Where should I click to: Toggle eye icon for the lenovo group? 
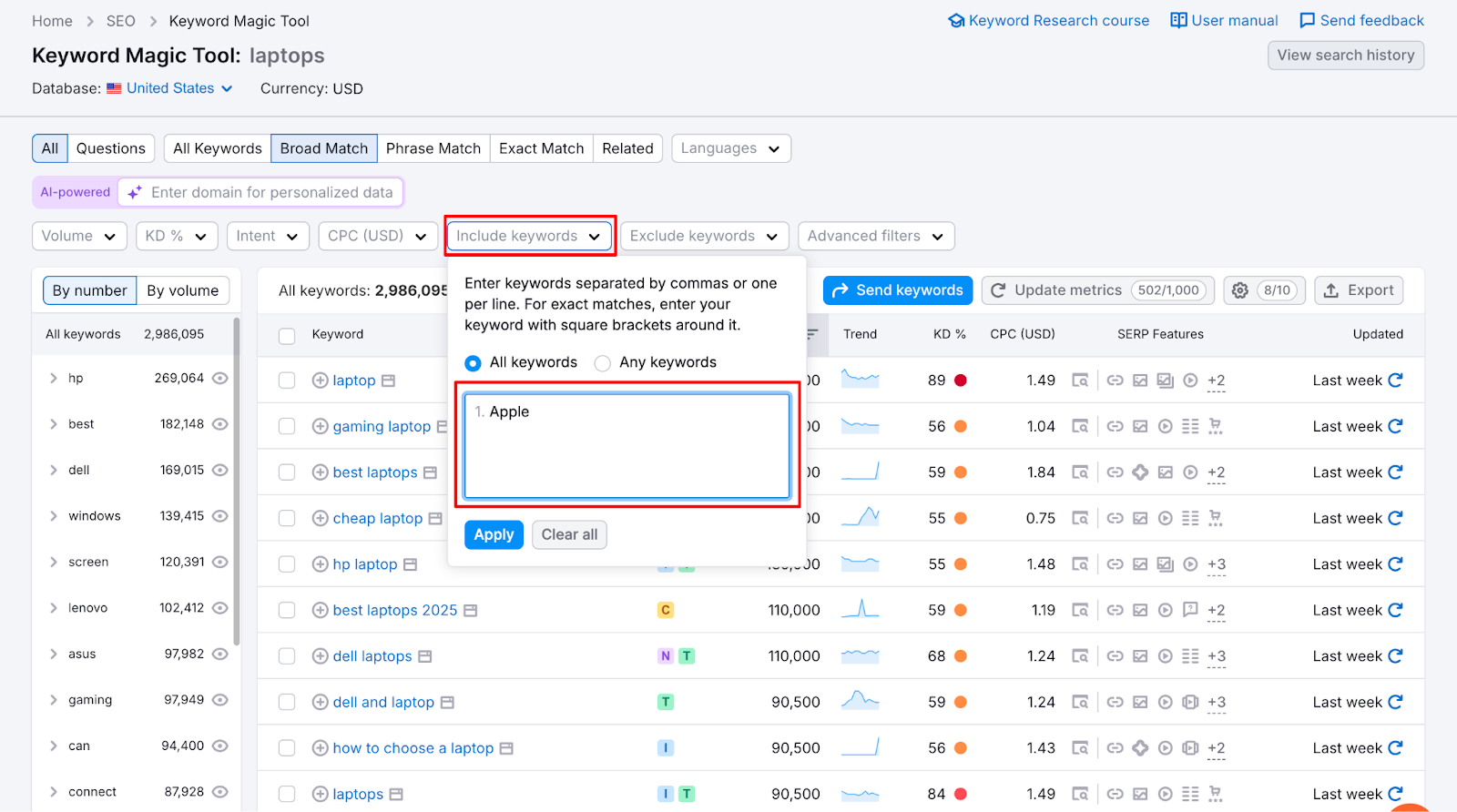tap(219, 607)
